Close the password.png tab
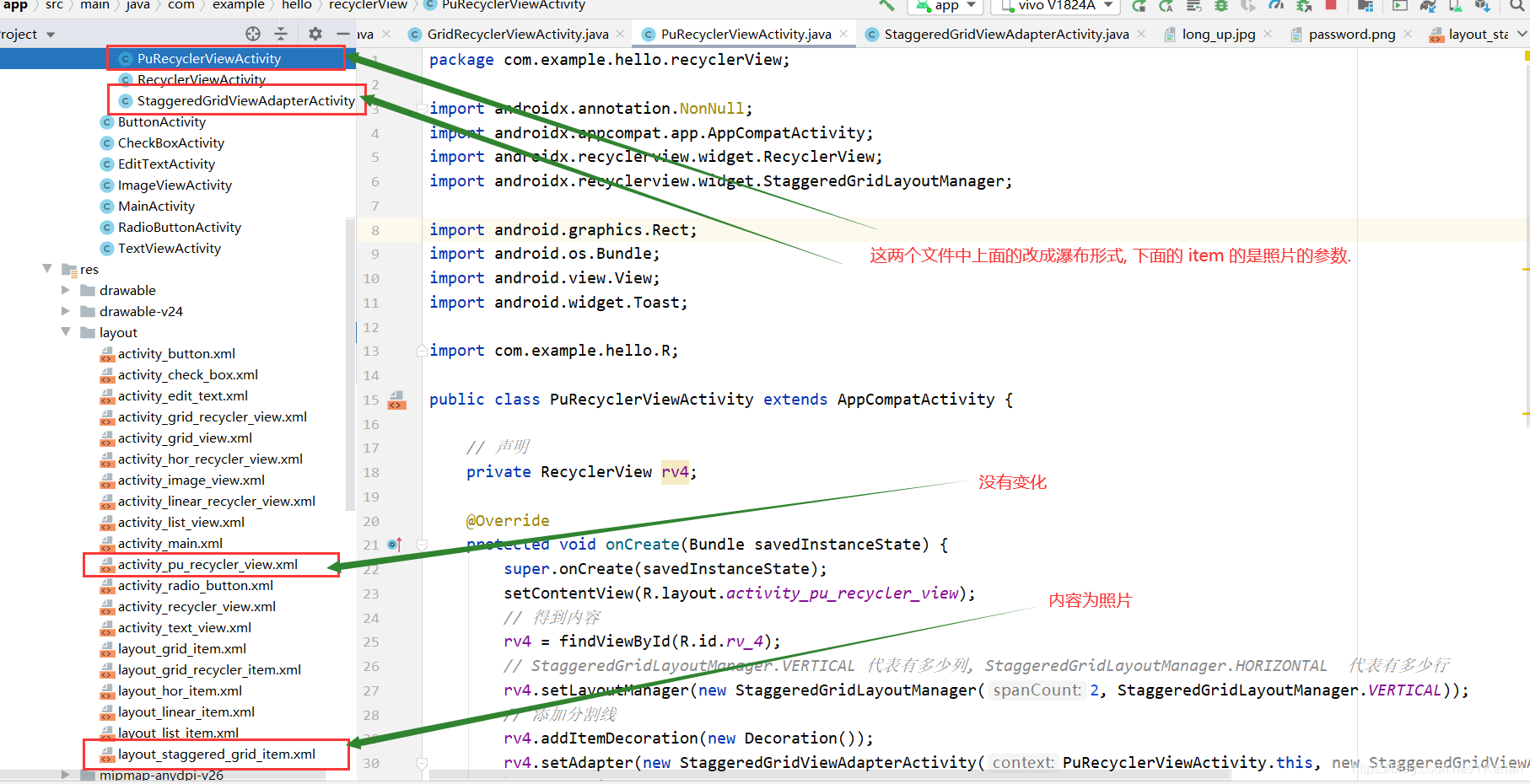Screen dimensions: 1530x784 1408,34
